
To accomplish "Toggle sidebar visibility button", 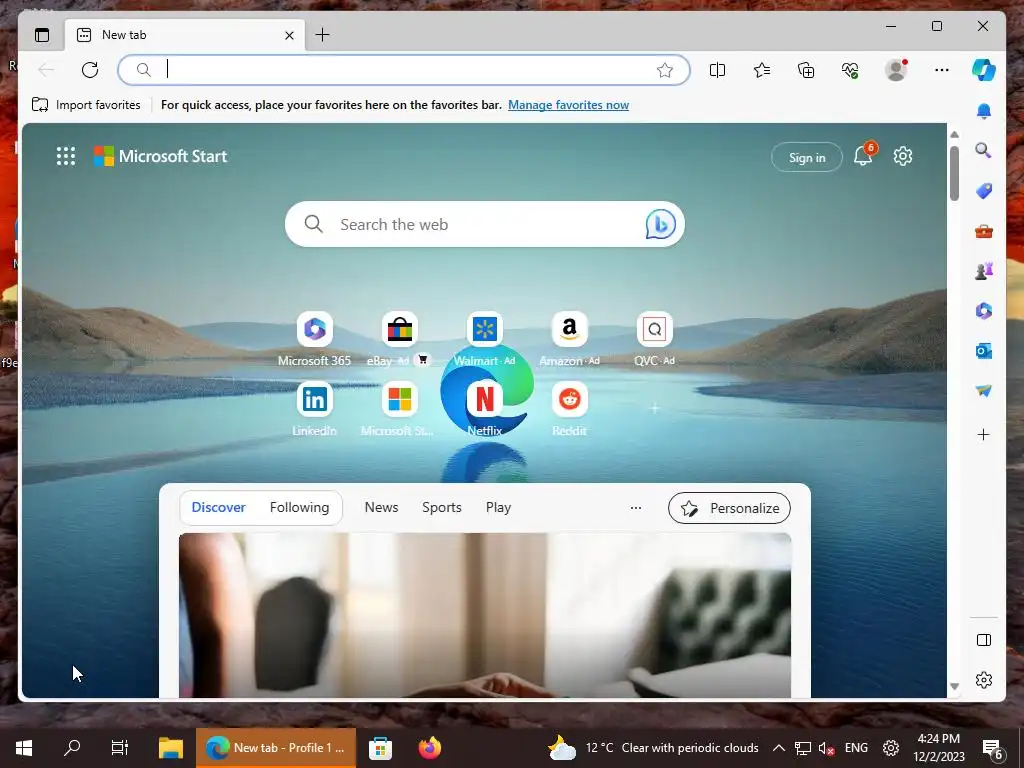I will (984, 640).
